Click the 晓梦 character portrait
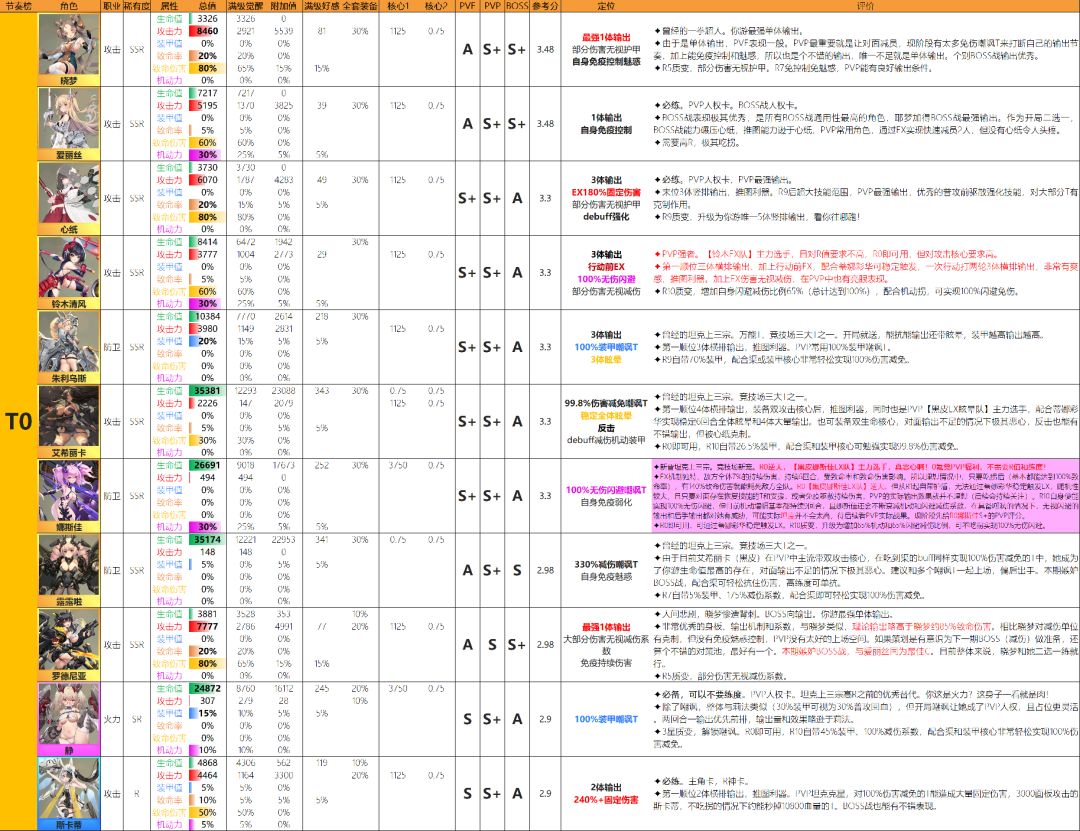This screenshot has width=1080, height=831. 69,44
